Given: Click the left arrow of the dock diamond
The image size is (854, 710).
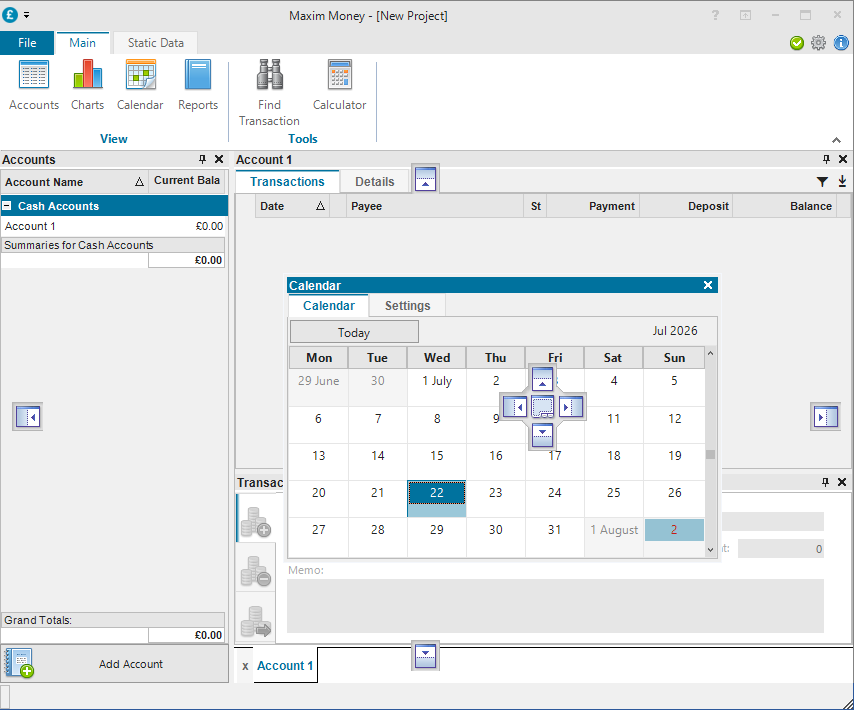Looking at the screenshot, I should (x=515, y=407).
